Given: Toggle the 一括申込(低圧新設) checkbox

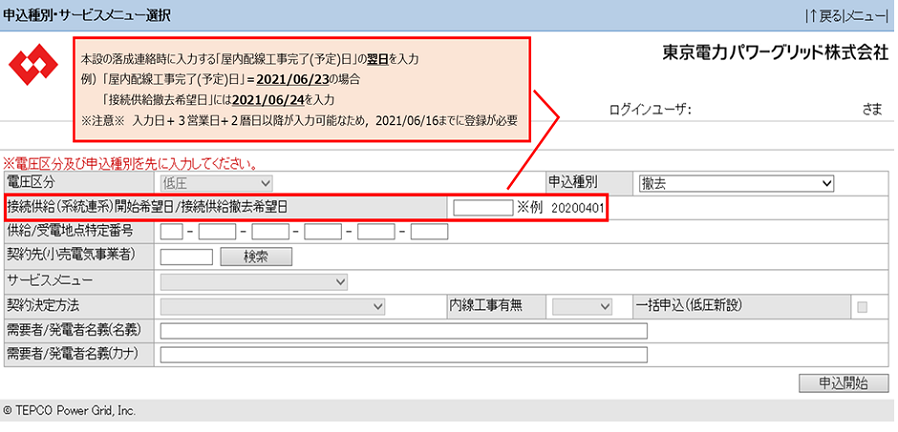Looking at the screenshot, I should pyautogui.click(x=862, y=307).
